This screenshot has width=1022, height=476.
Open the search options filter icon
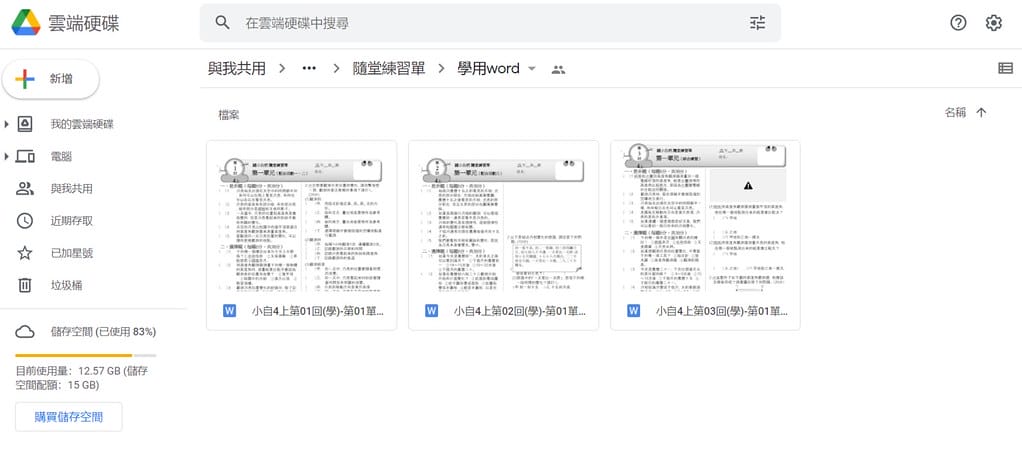[757, 23]
